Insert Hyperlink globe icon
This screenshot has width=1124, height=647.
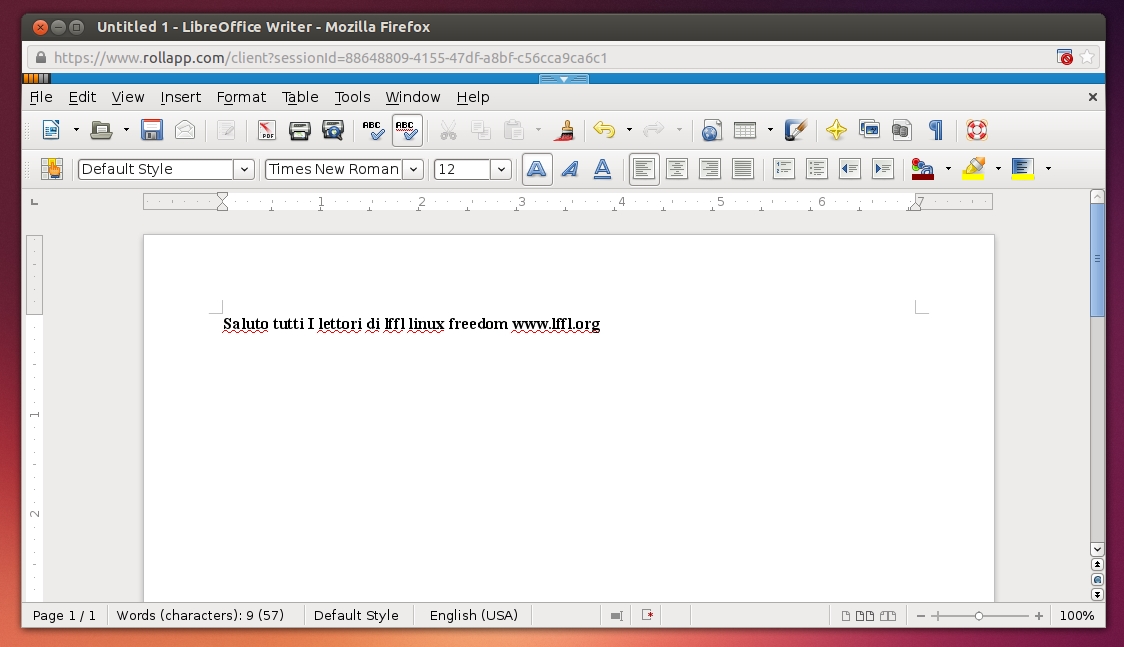pos(711,130)
